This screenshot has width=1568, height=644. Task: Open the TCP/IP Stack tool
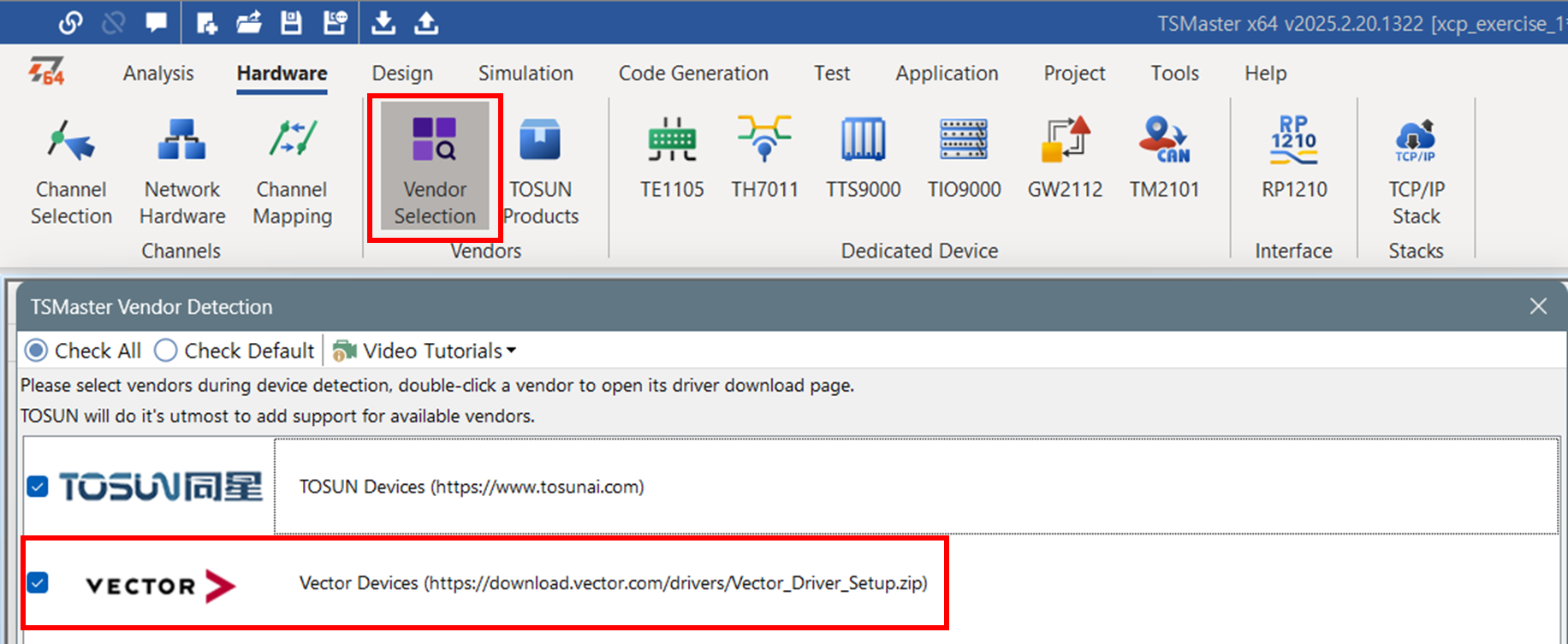click(x=1416, y=171)
